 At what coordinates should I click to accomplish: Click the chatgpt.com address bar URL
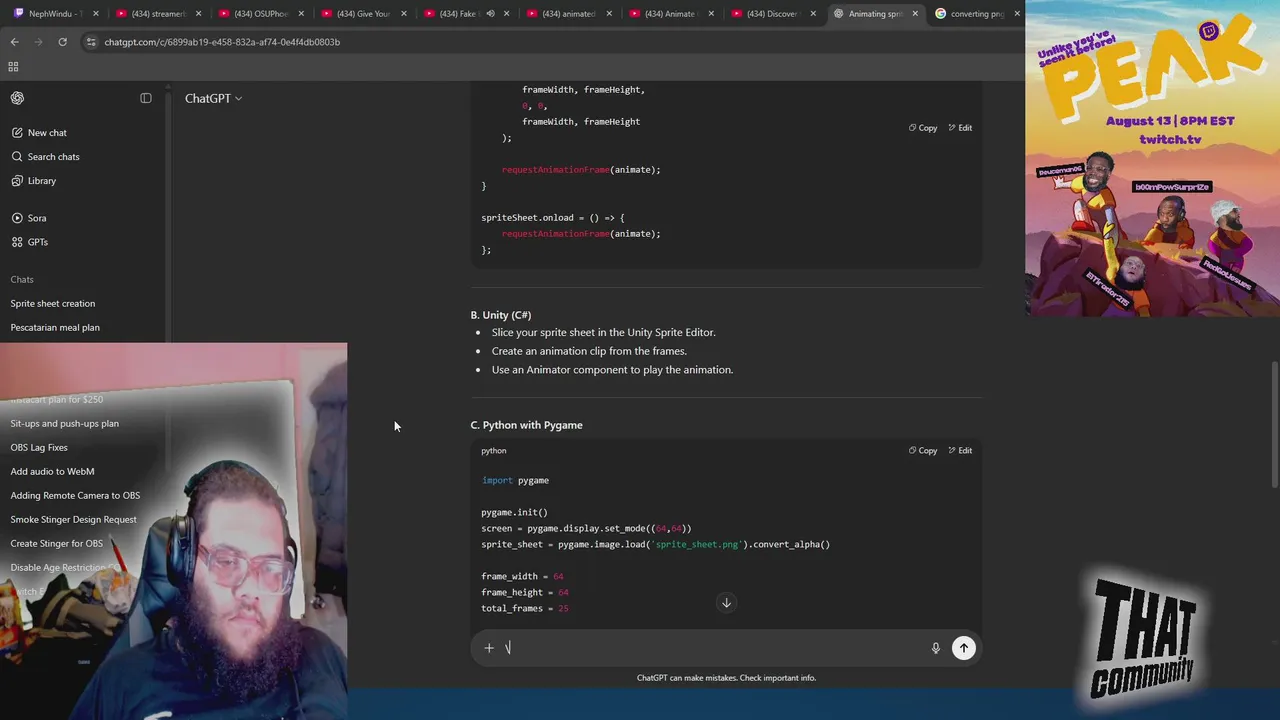[x=222, y=42]
